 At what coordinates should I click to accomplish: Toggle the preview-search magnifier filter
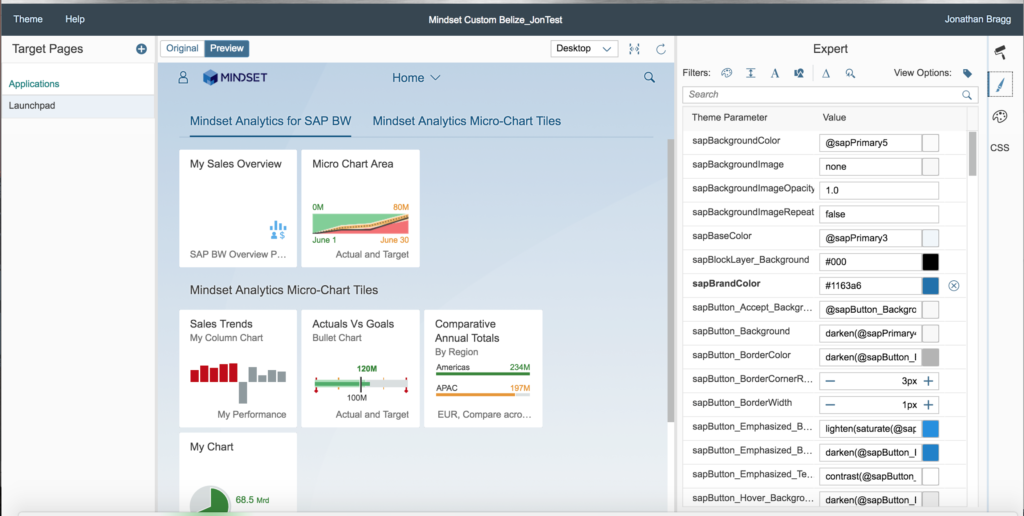point(850,73)
